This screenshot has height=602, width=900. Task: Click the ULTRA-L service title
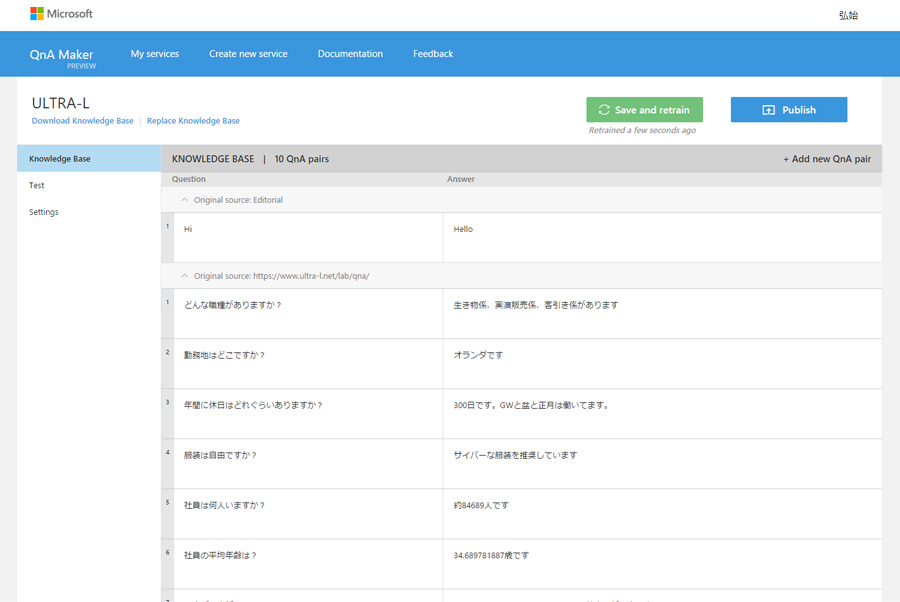point(61,103)
